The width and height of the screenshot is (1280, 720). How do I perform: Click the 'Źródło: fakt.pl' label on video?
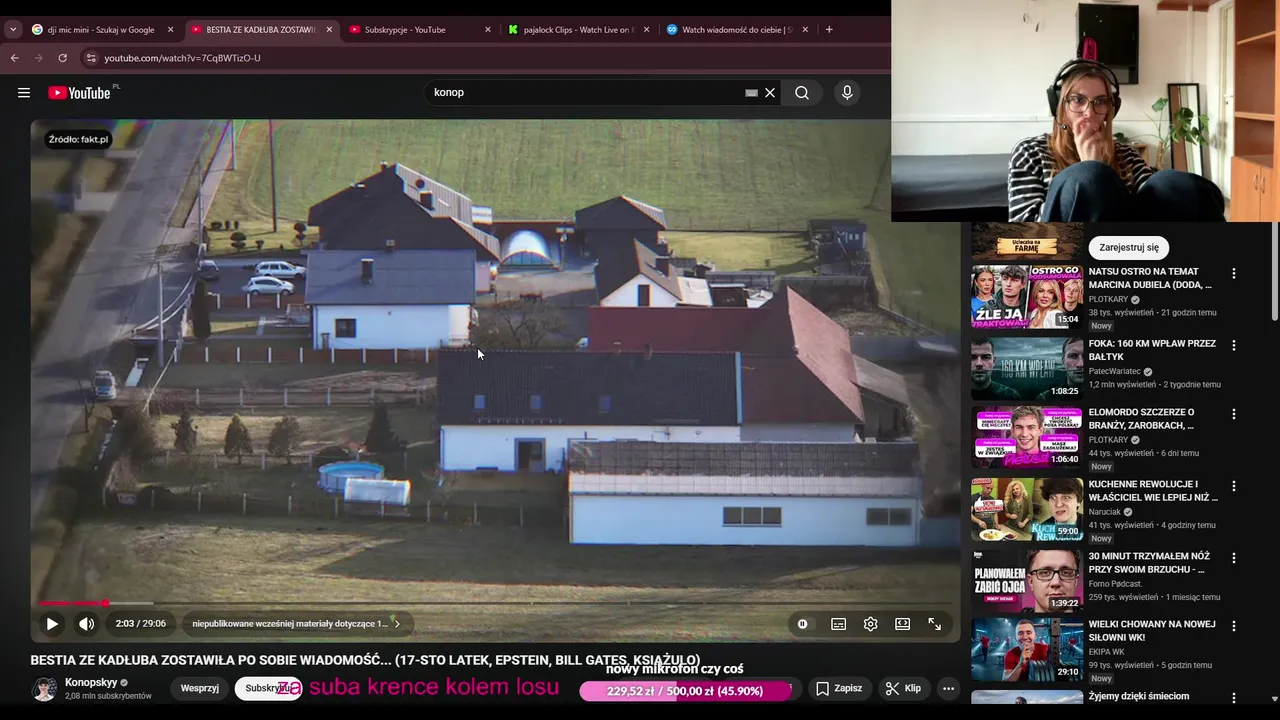click(x=78, y=140)
